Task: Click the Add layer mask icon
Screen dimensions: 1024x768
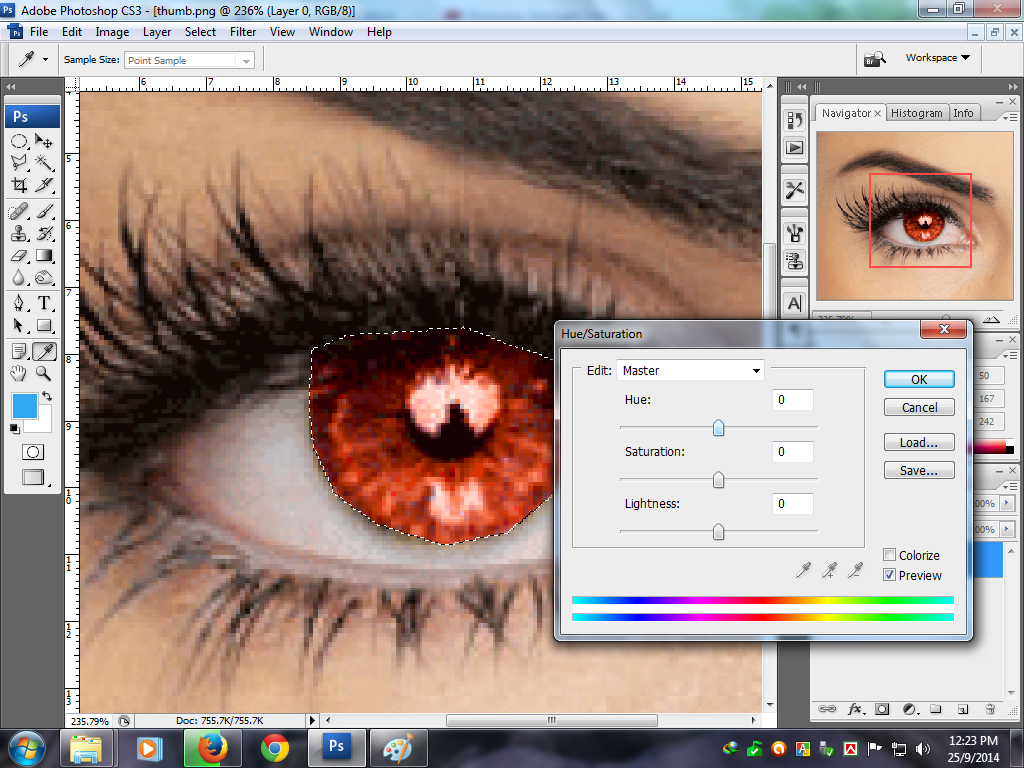Action: 882,709
